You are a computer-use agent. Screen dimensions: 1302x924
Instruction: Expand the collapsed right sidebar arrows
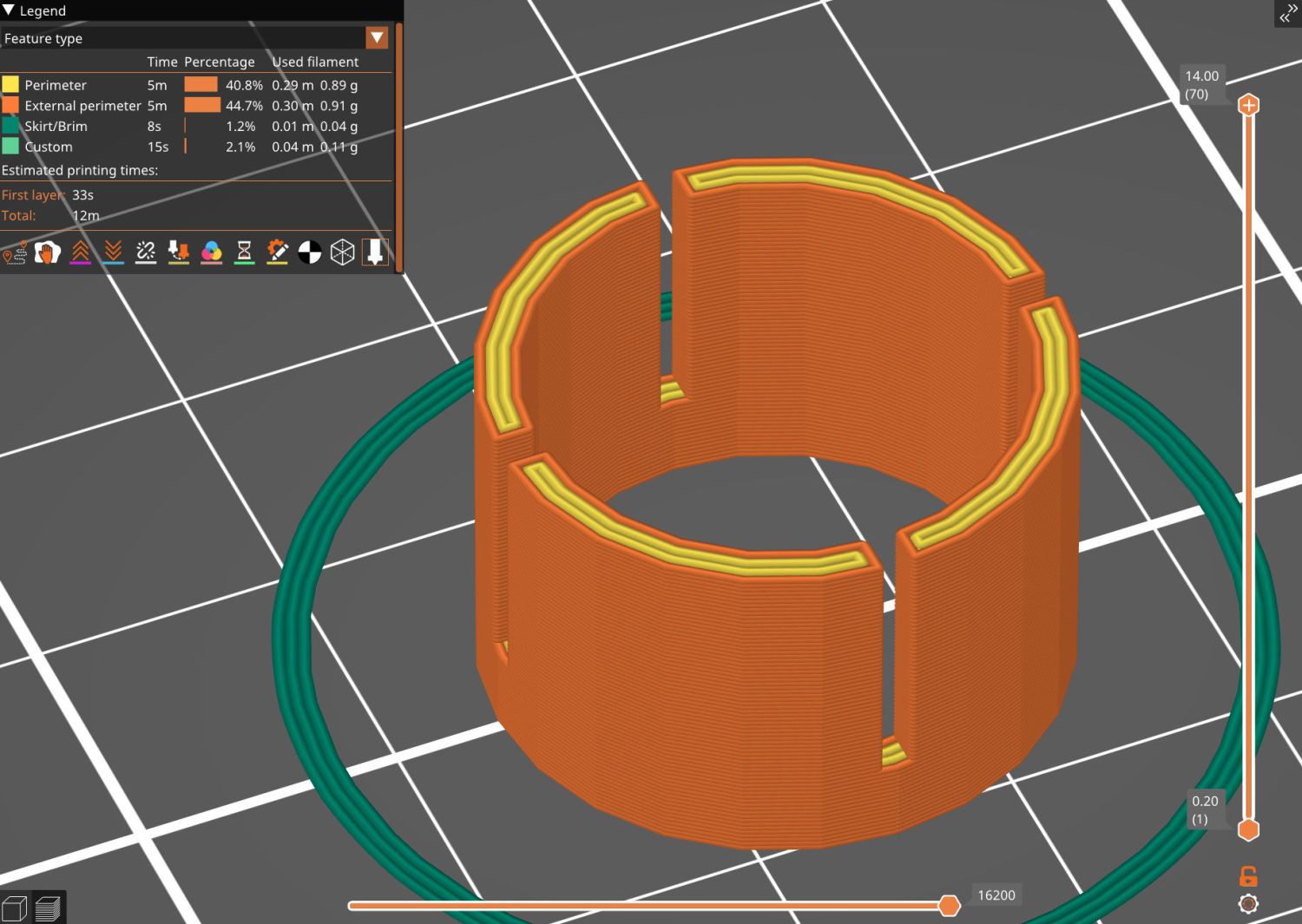click(x=1286, y=14)
